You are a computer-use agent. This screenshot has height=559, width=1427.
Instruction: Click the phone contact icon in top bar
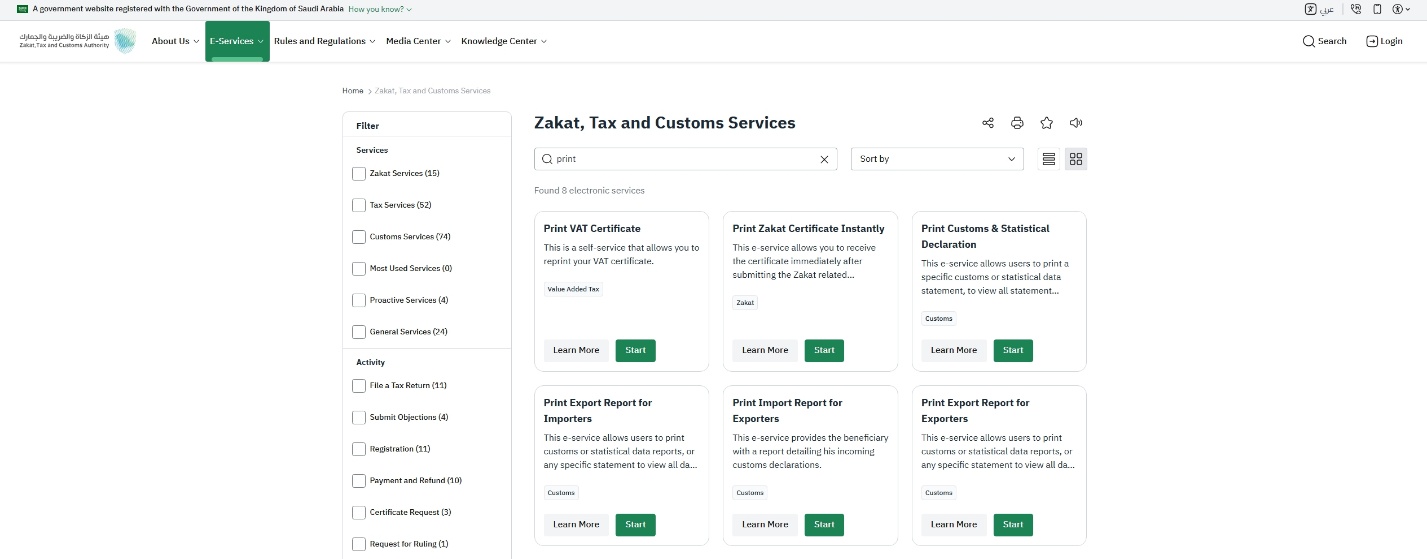coord(1356,9)
